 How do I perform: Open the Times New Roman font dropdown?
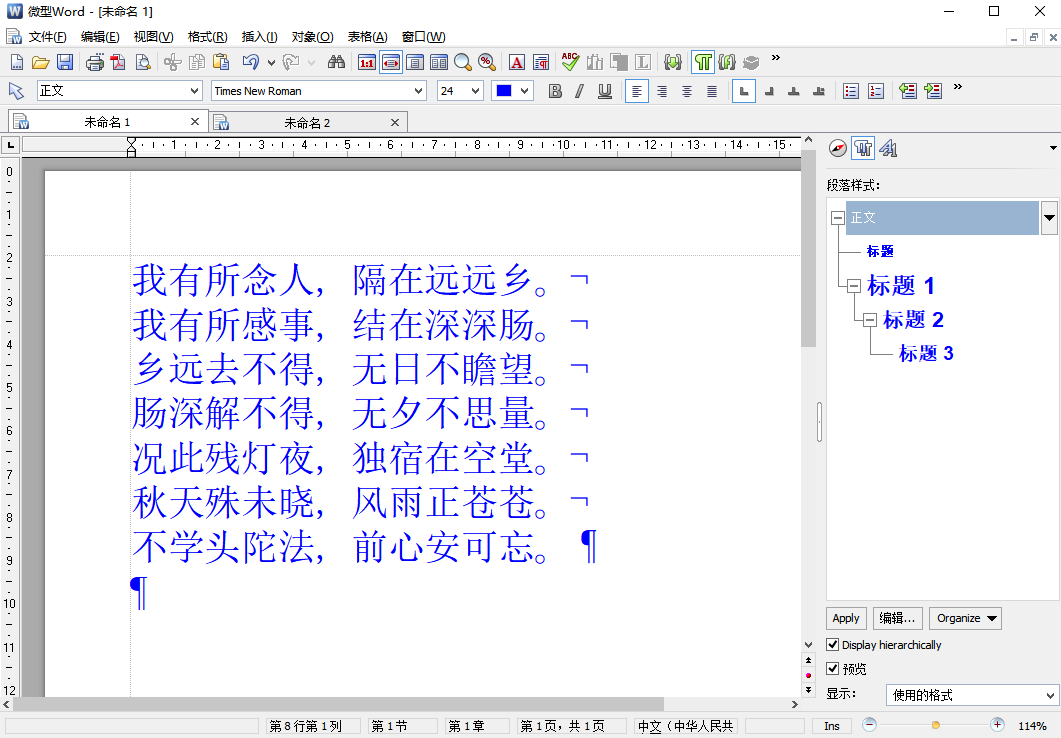[x=418, y=91]
